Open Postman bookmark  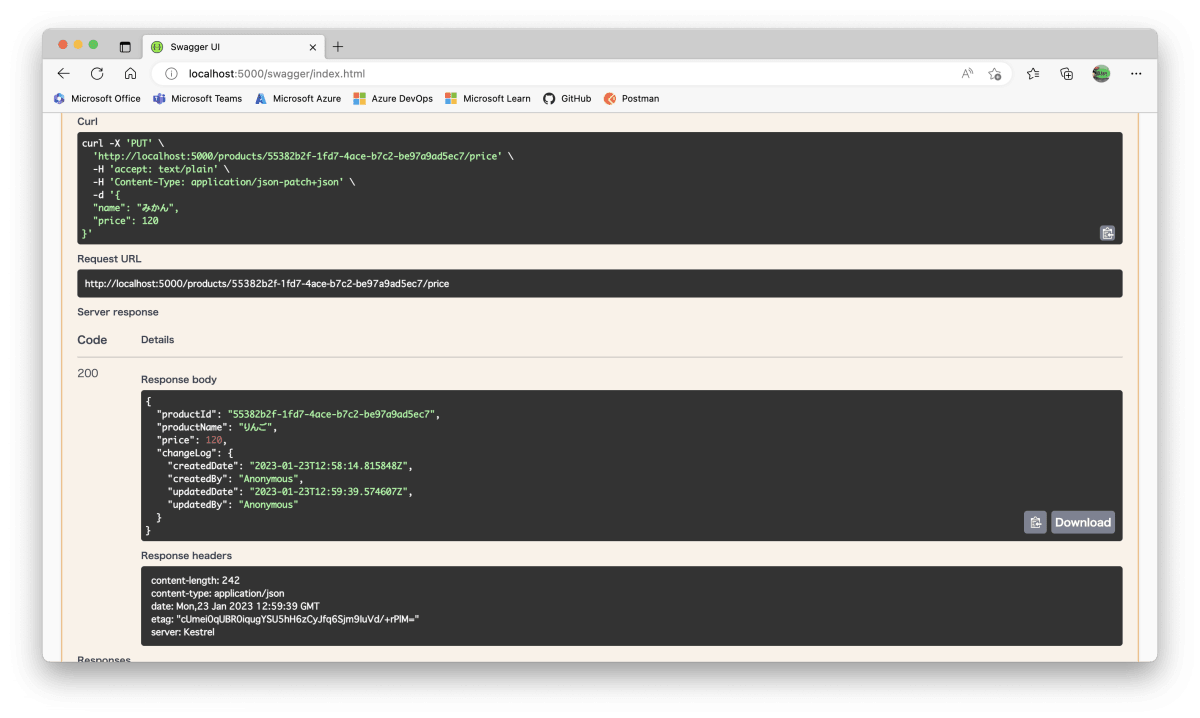coord(632,99)
